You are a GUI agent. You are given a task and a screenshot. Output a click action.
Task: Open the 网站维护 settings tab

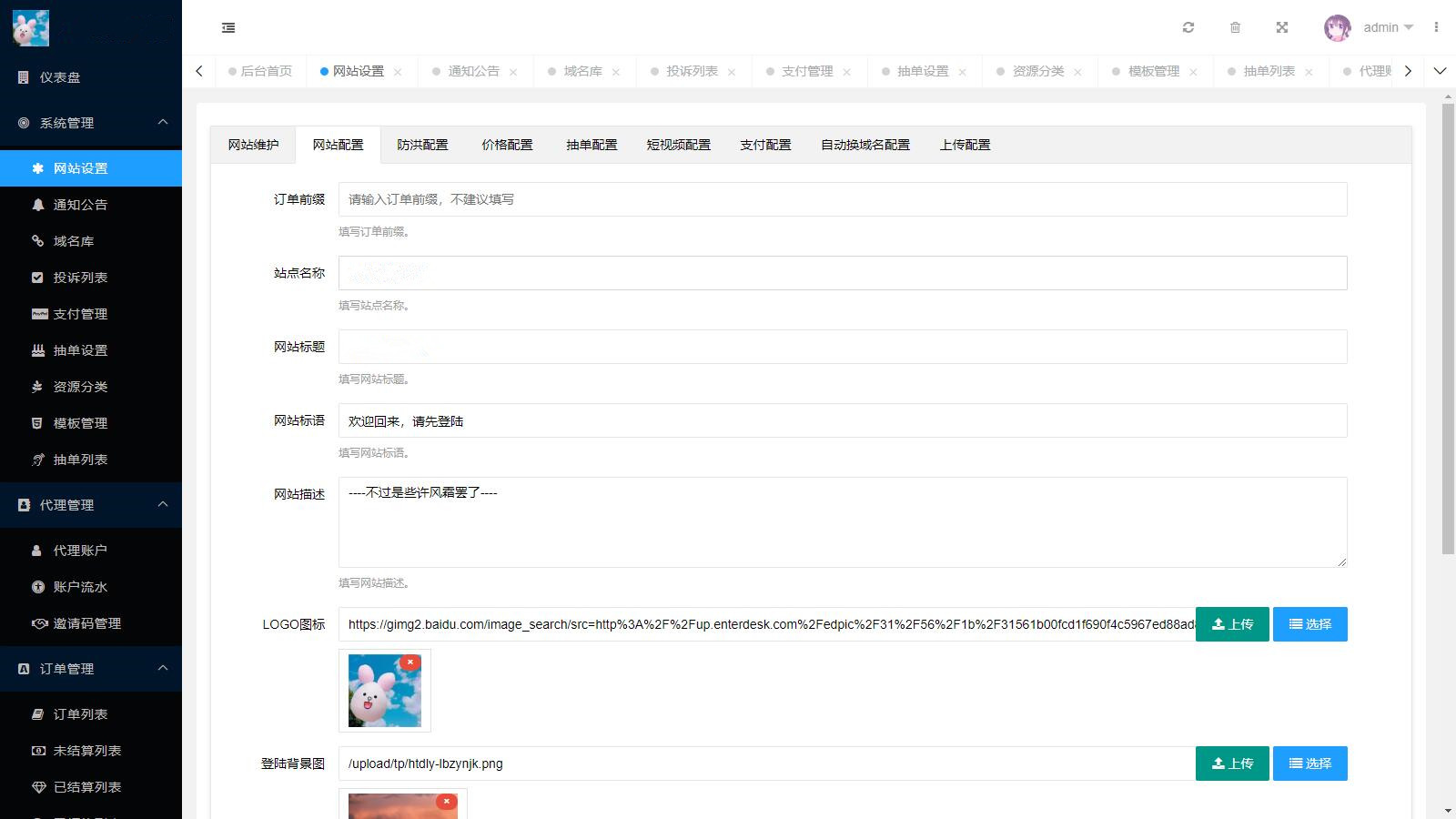point(253,145)
